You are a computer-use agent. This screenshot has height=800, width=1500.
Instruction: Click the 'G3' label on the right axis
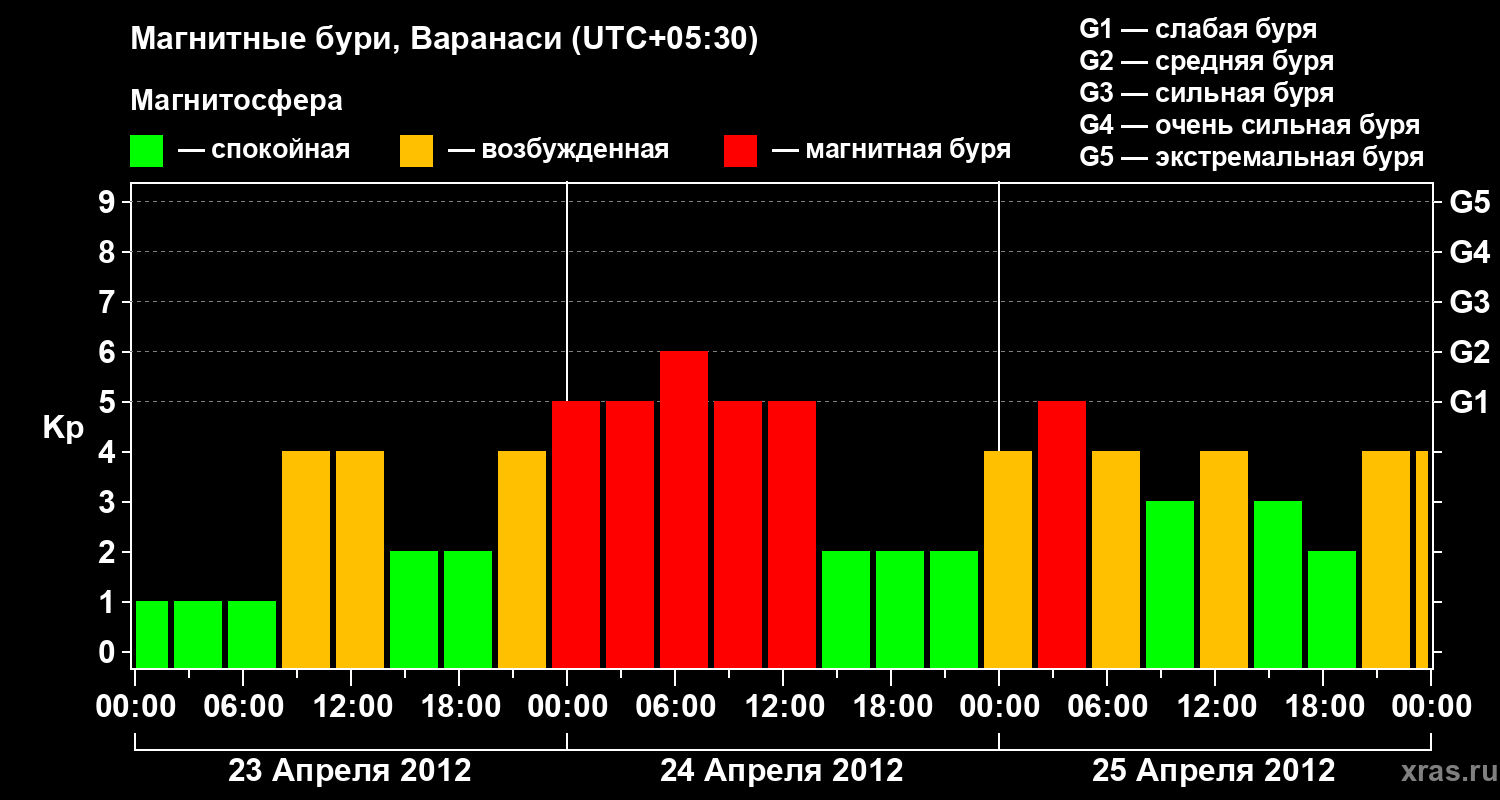point(1469,302)
